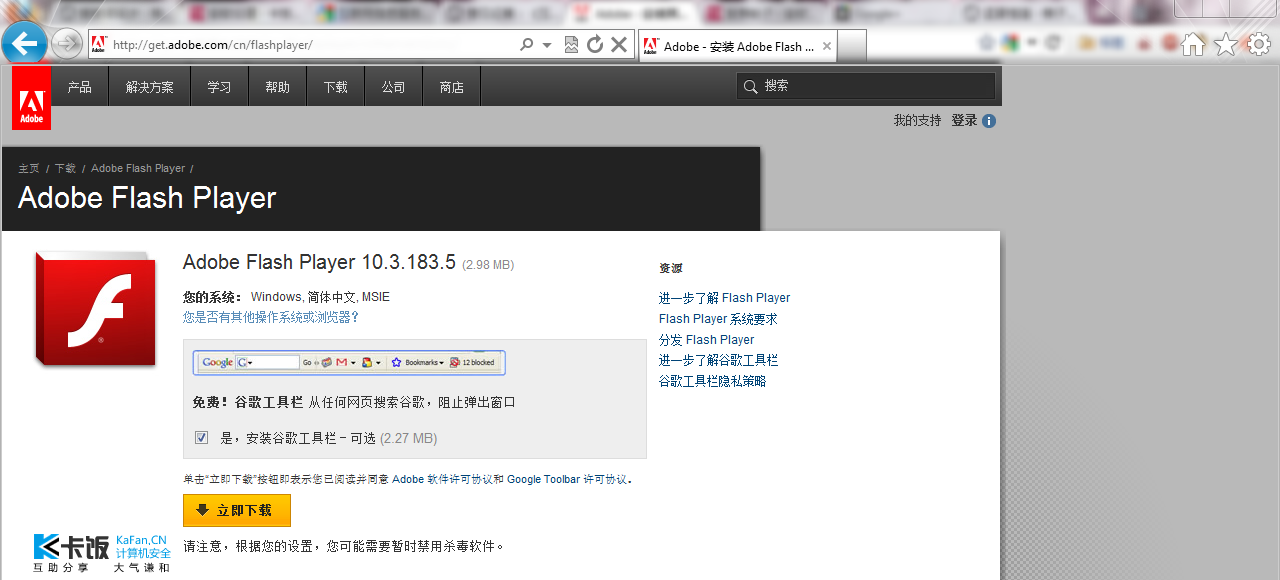Open 进一步了解谷歌工具栏 link
Viewport: 1280px width, 580px height.
tap(718, 360)
